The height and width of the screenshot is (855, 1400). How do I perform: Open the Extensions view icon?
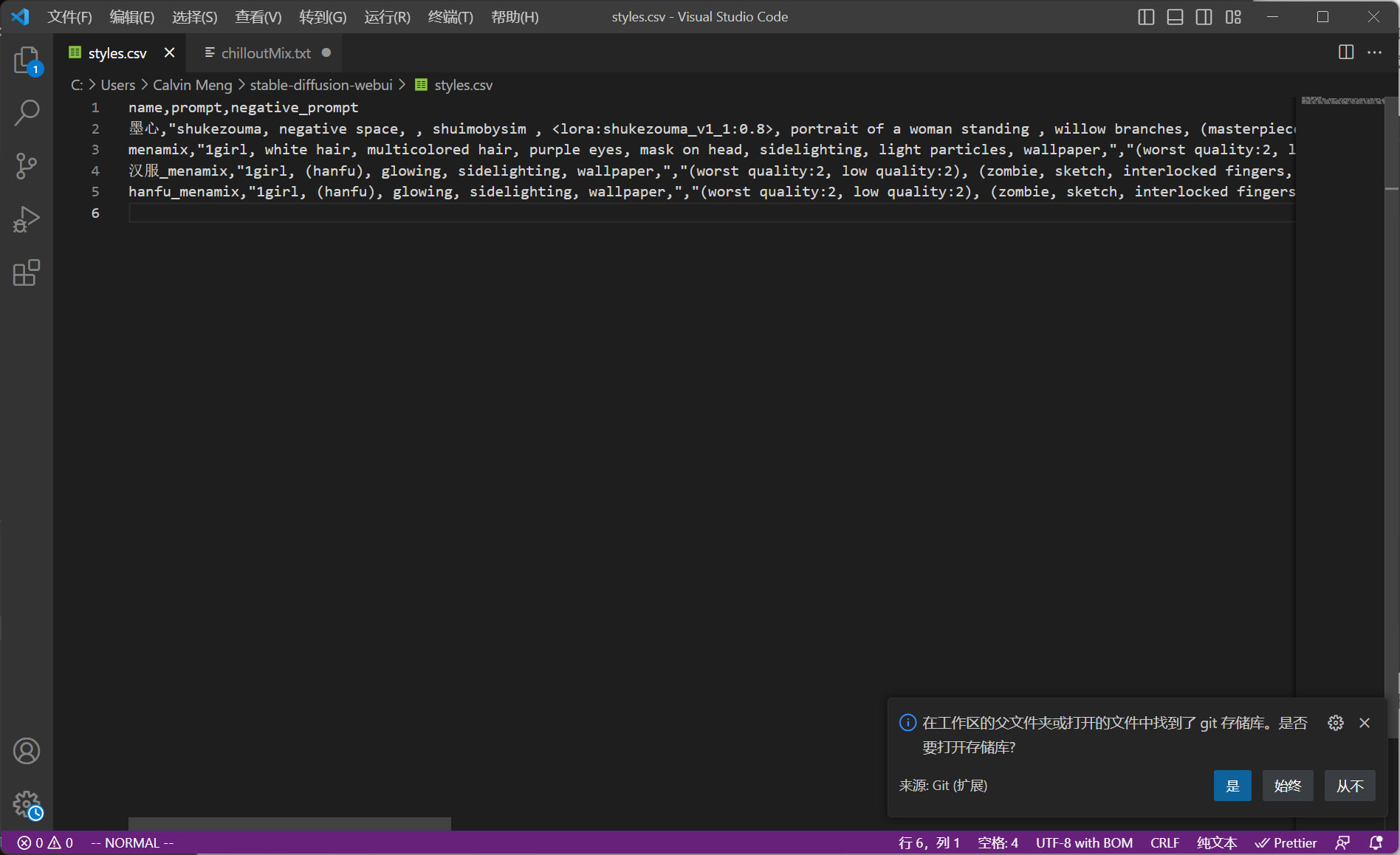(x=27, y=272)
